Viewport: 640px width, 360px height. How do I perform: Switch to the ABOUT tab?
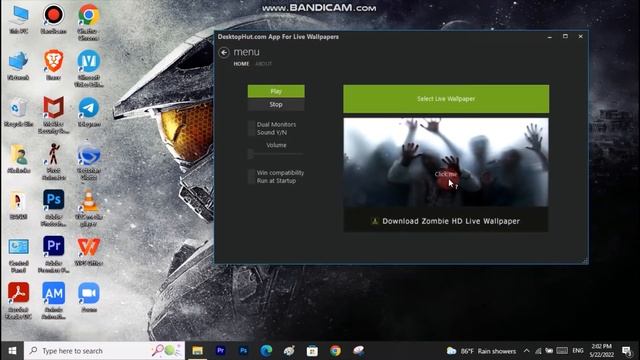(x=263, y=64)
